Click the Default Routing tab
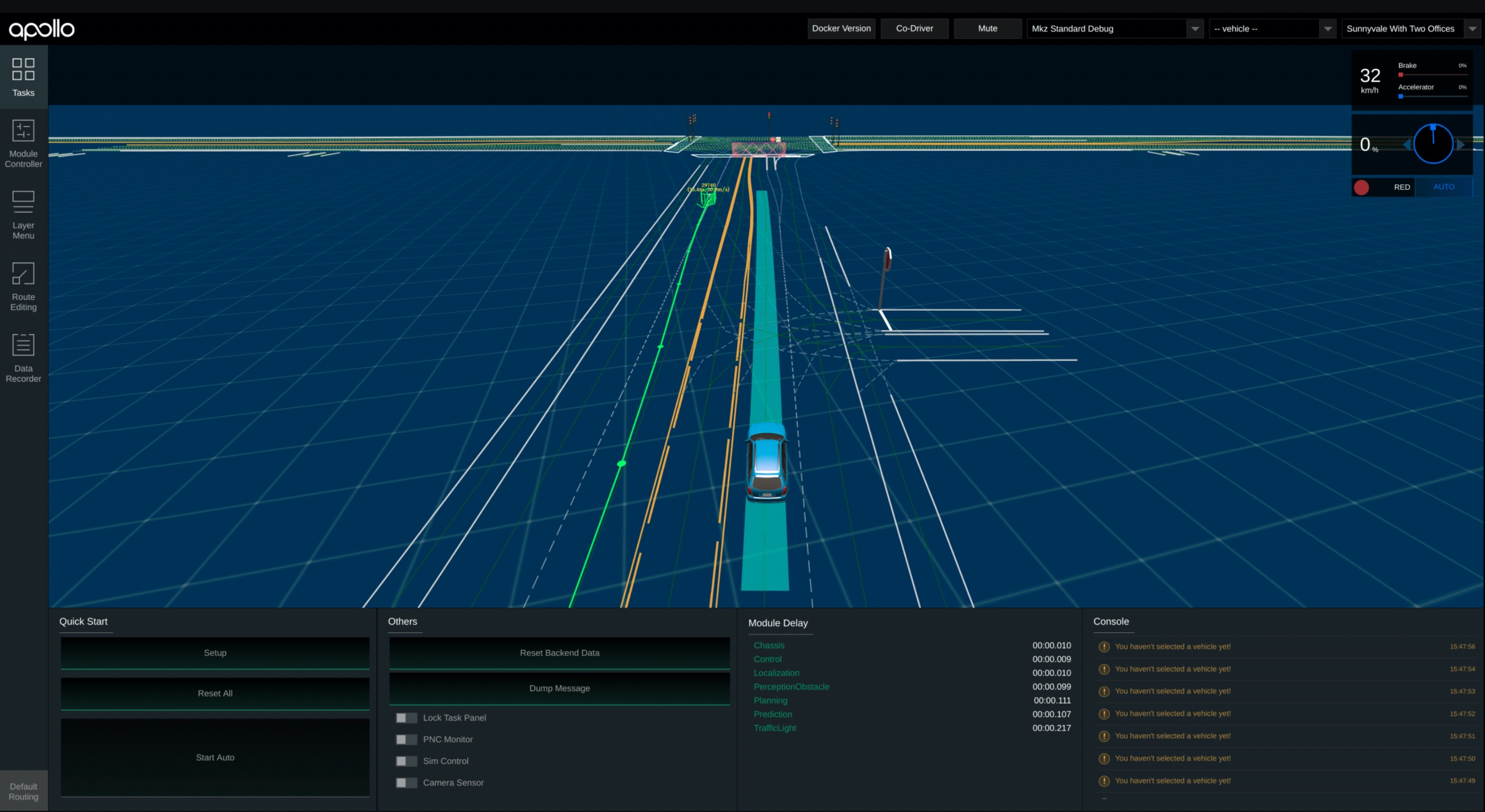The height and width of the screenshot is (812, 1485). [23, 791]
